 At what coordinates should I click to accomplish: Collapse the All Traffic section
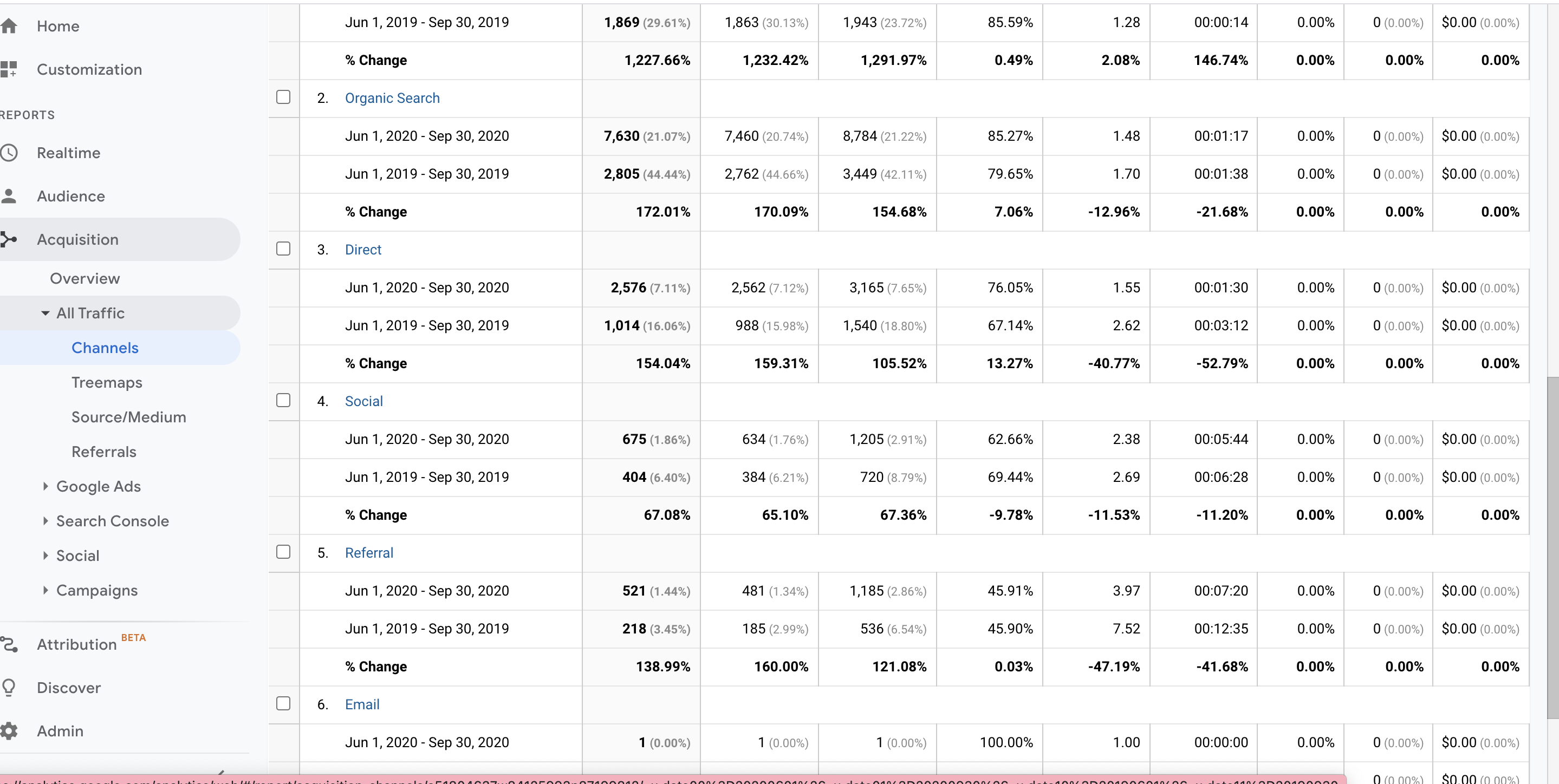coord(46,313)
